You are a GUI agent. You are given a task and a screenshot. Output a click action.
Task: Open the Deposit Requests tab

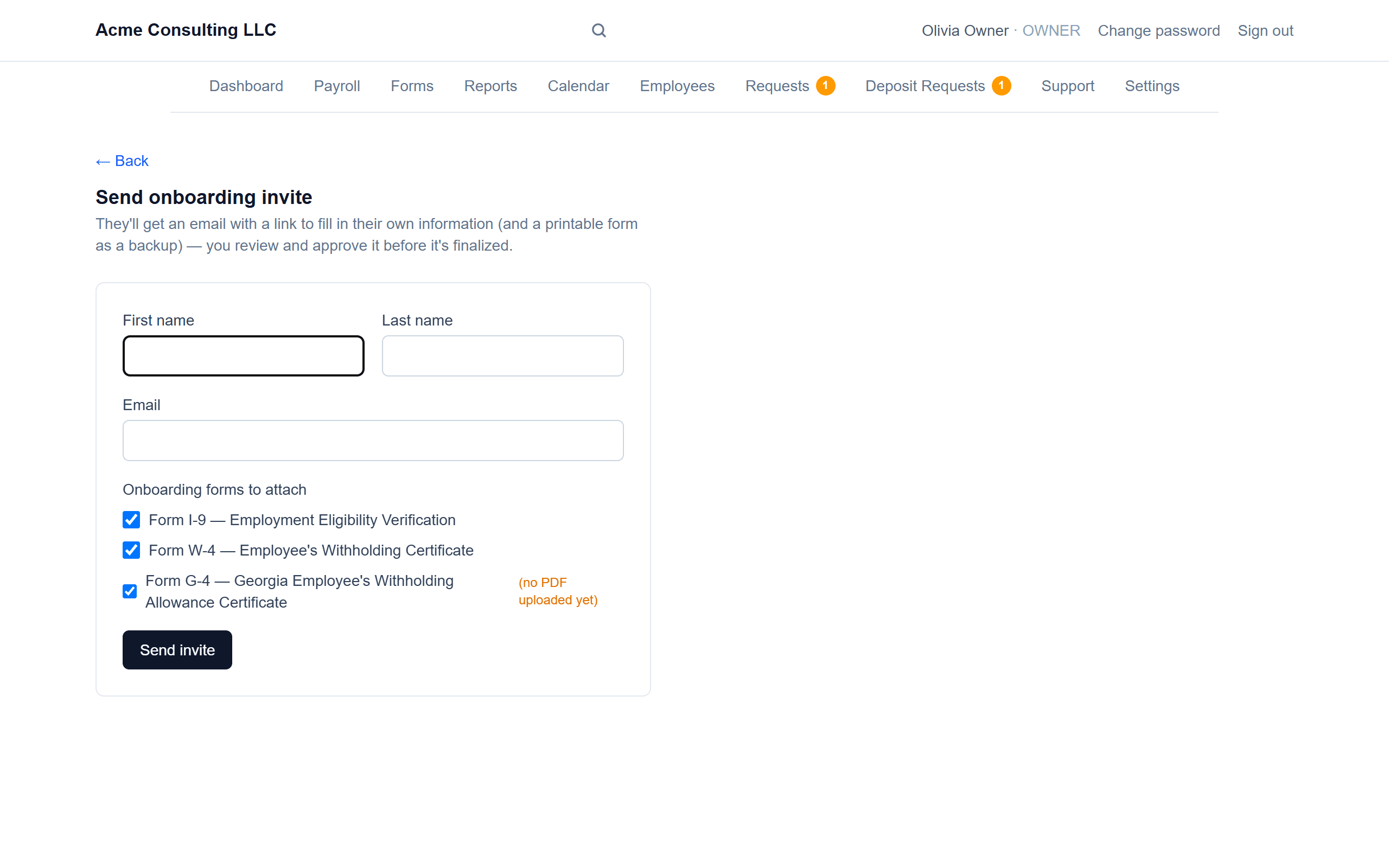point(925,86)
